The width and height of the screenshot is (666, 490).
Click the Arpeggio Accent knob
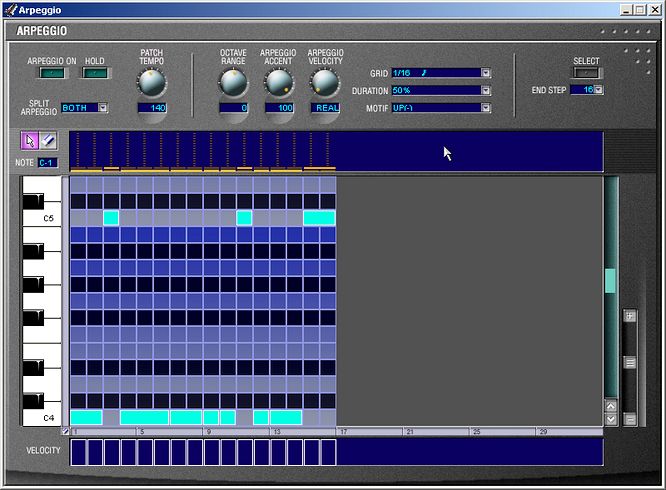click(279, 82)
